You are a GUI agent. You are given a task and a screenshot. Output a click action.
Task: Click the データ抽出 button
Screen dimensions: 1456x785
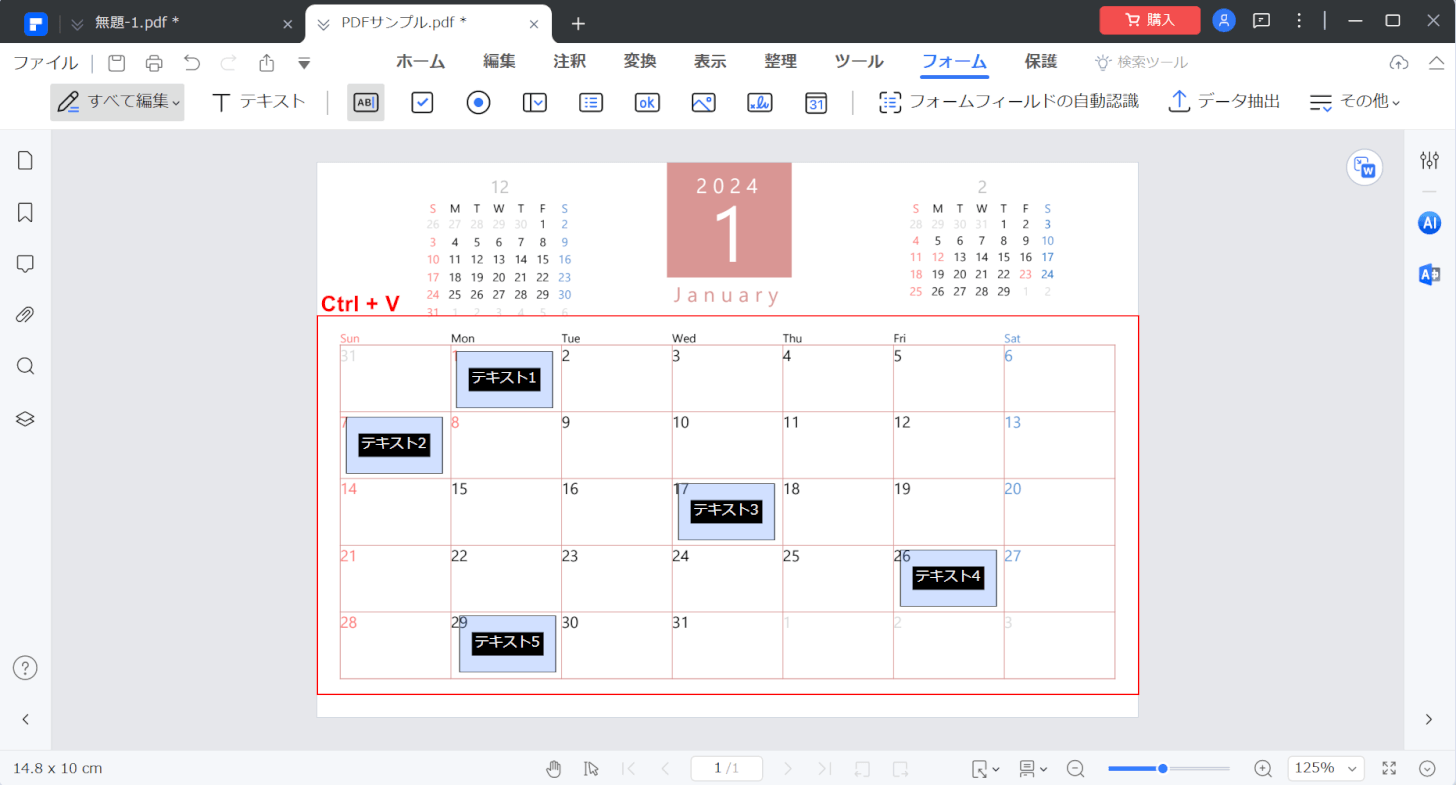click(x=1224, y=102)
